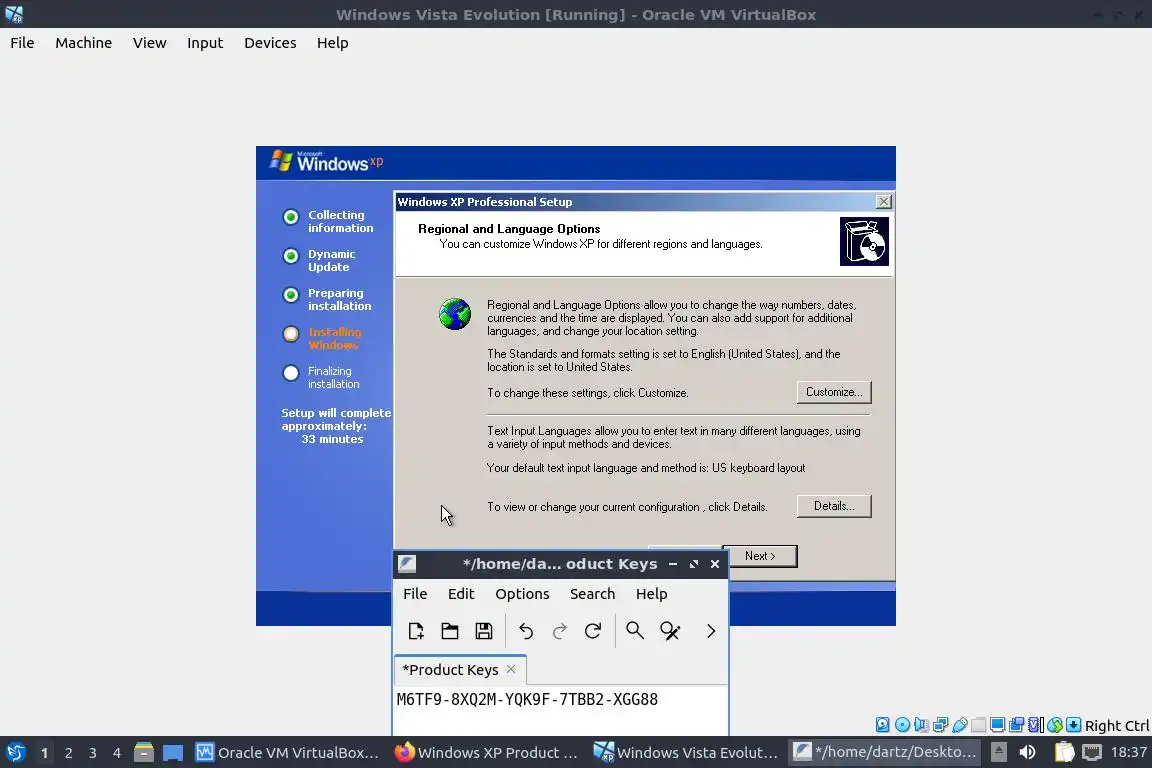1152x768 pixels.
Task: Switch to /home/dartz/Desktop editor taskbar entry
Action: [x=885, y=753]
